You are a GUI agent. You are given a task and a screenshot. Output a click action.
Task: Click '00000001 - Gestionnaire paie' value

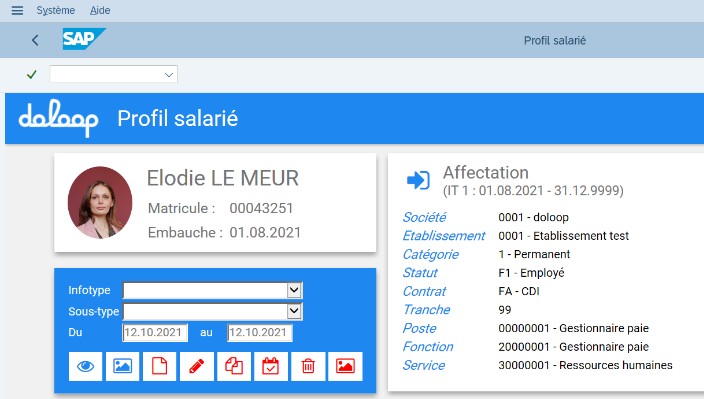pos(573,328)
